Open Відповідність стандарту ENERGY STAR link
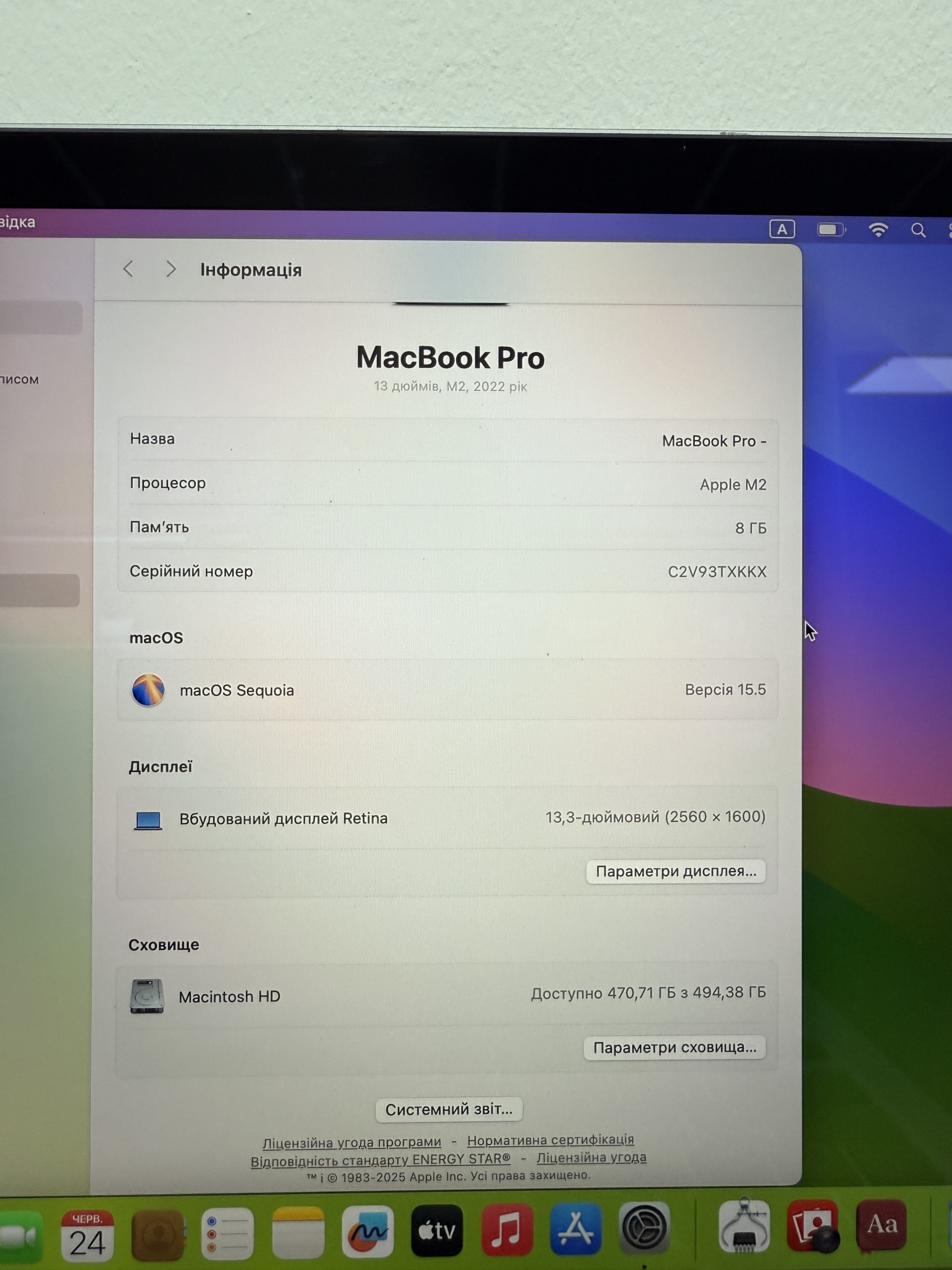Viewport: 952px width, 1270px height. tap(380, 1160)
